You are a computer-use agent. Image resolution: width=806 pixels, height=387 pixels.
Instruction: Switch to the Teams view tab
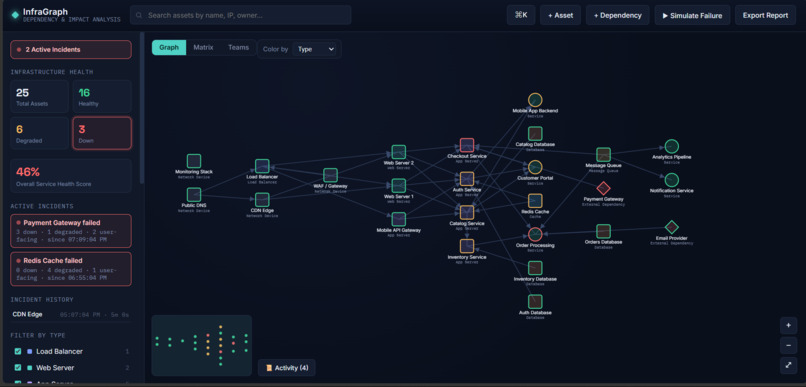pos(239,47)
